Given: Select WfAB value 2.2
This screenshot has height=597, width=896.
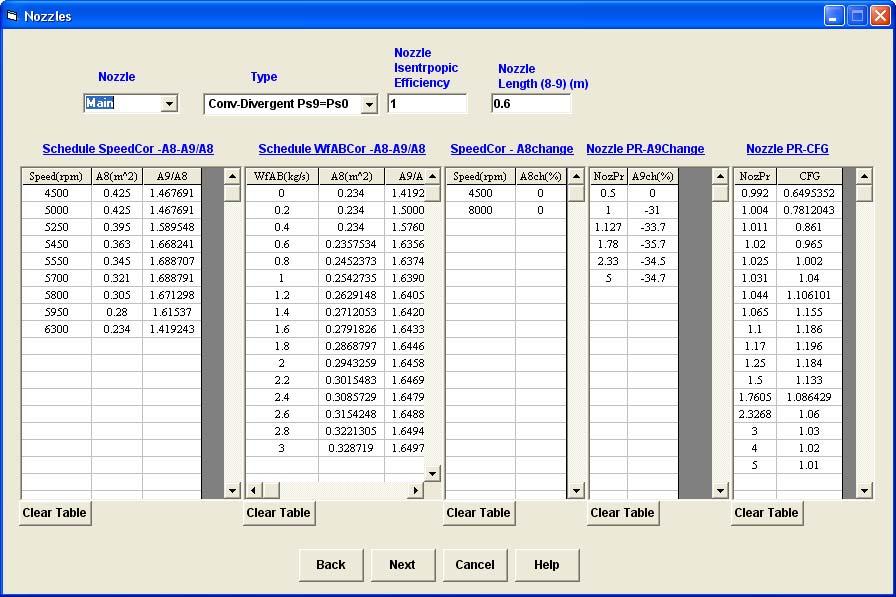Looking at the screenshot, I should pos(282,380).
